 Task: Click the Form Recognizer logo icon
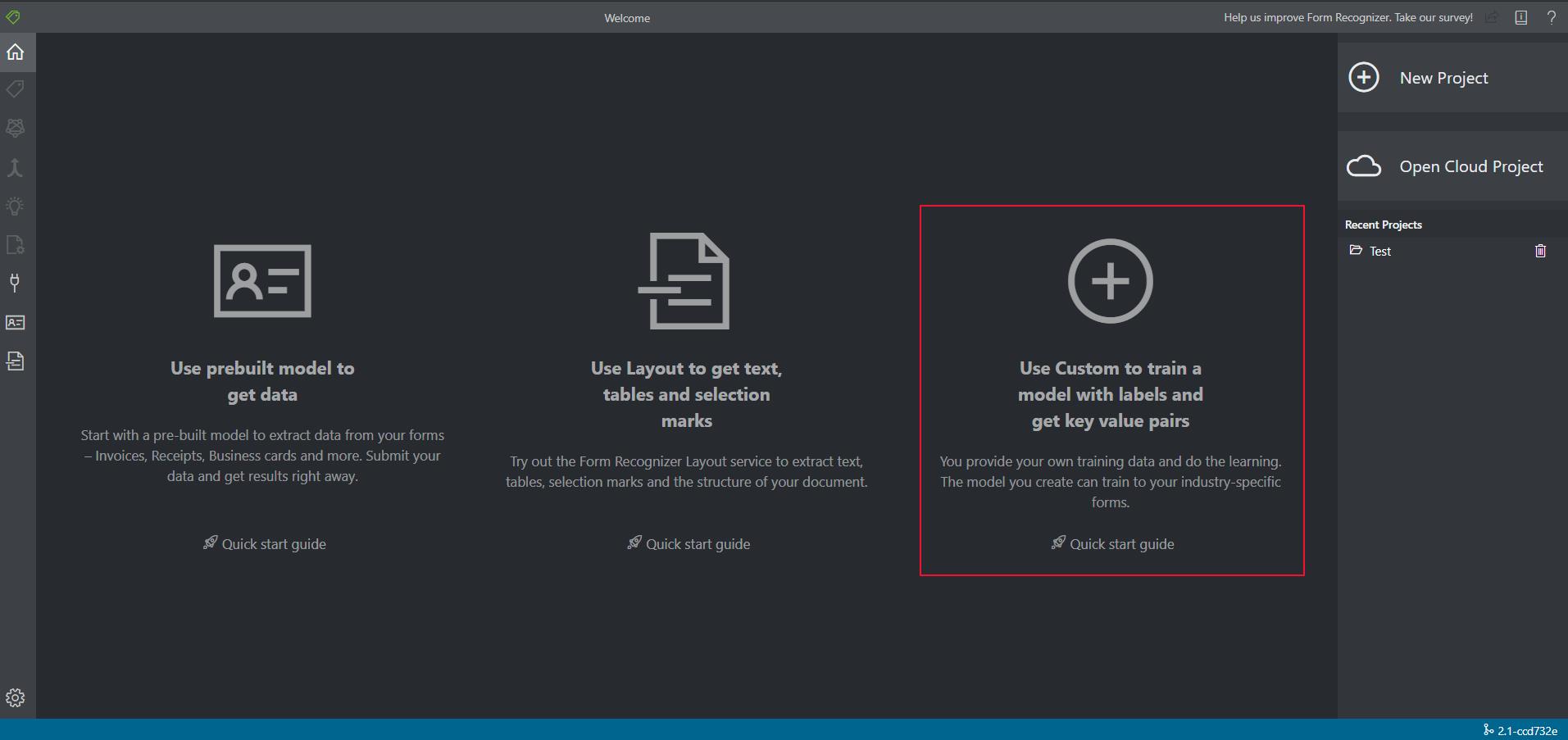click(13, 16)
